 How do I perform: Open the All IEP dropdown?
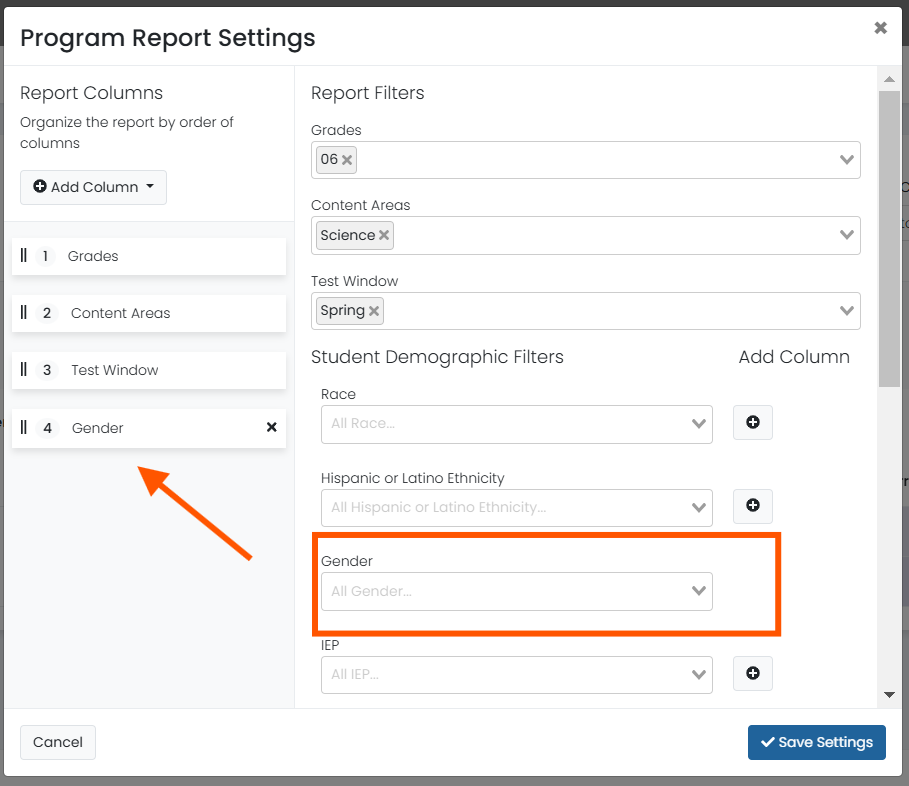(517, 675)
